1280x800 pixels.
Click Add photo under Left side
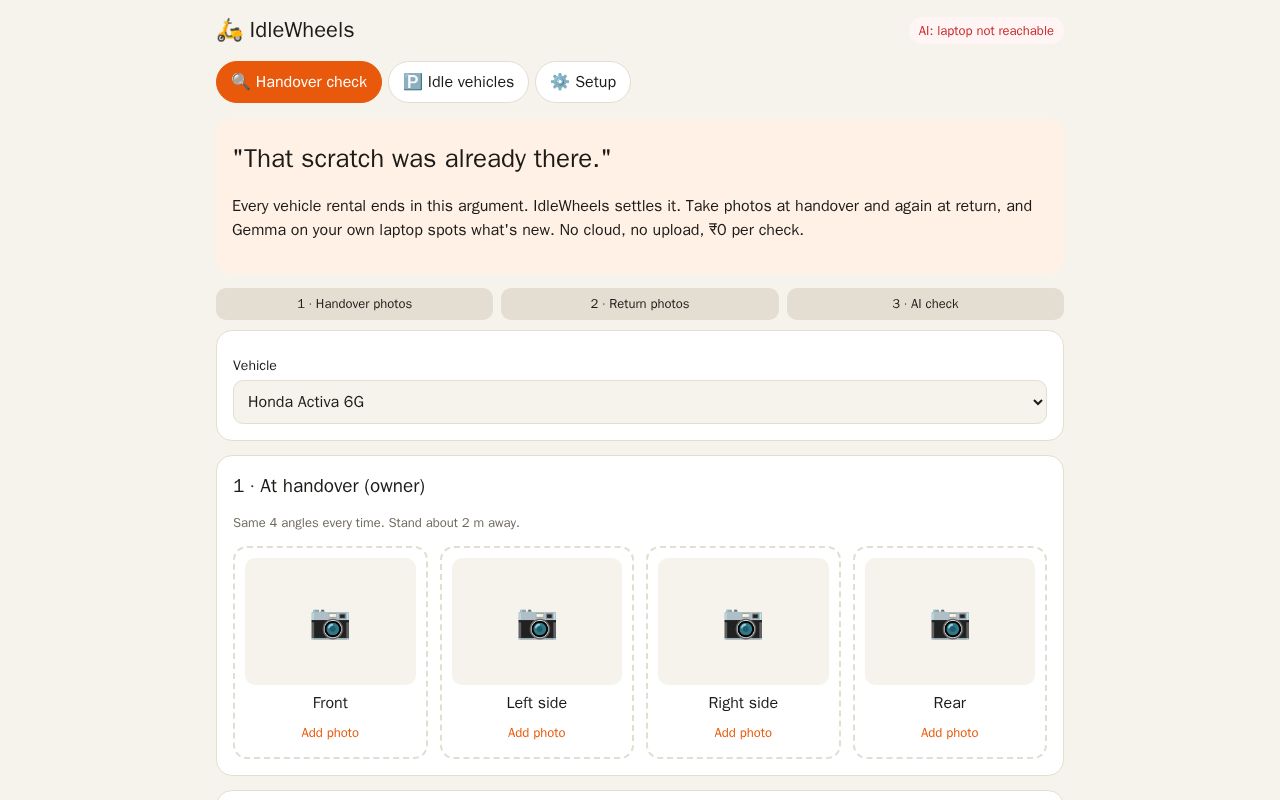[537, 733]
